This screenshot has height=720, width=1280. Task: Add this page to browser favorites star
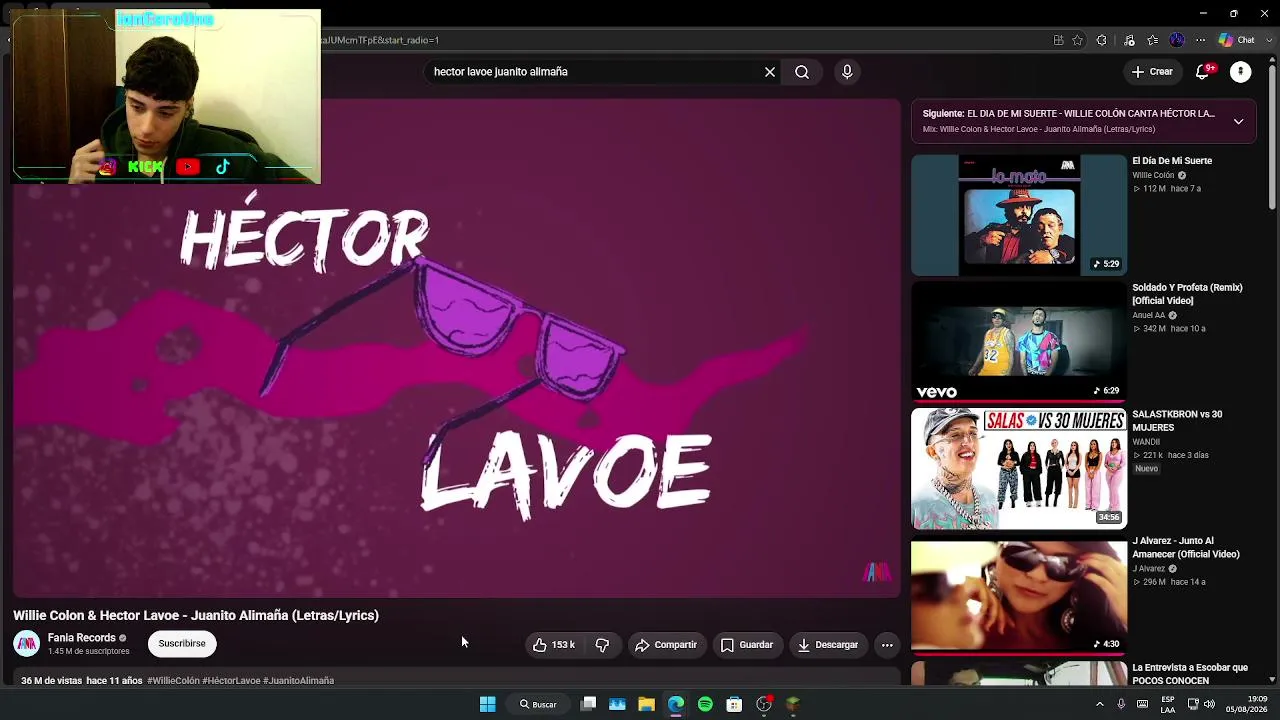click(1077, 40)
